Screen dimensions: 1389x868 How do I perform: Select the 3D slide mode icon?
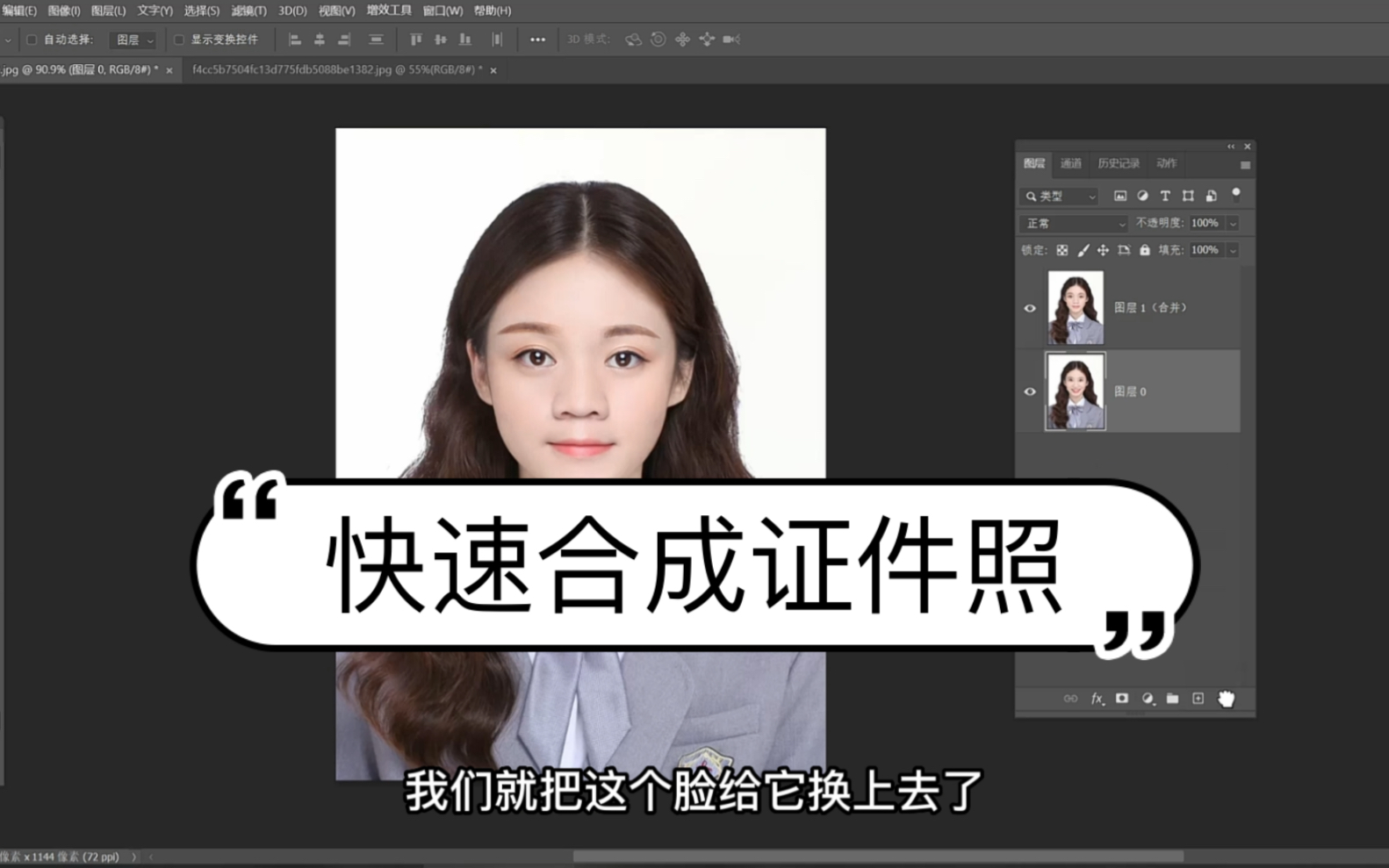[707, 39]
